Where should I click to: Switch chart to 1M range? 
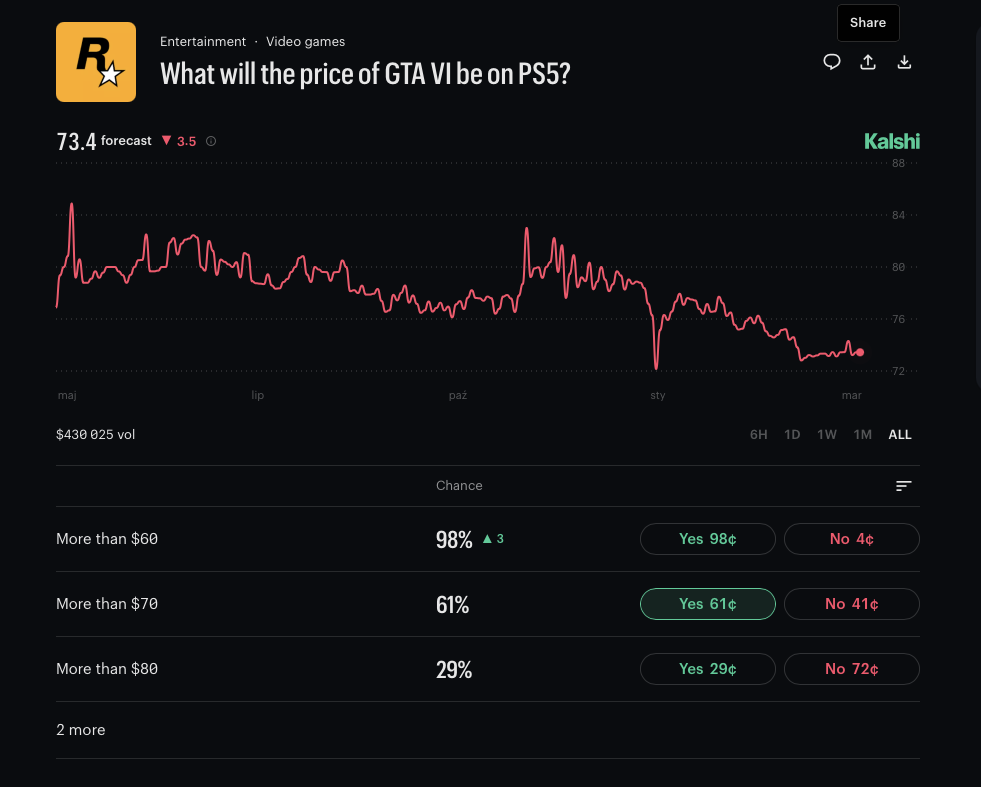click(x=862, y=435)
